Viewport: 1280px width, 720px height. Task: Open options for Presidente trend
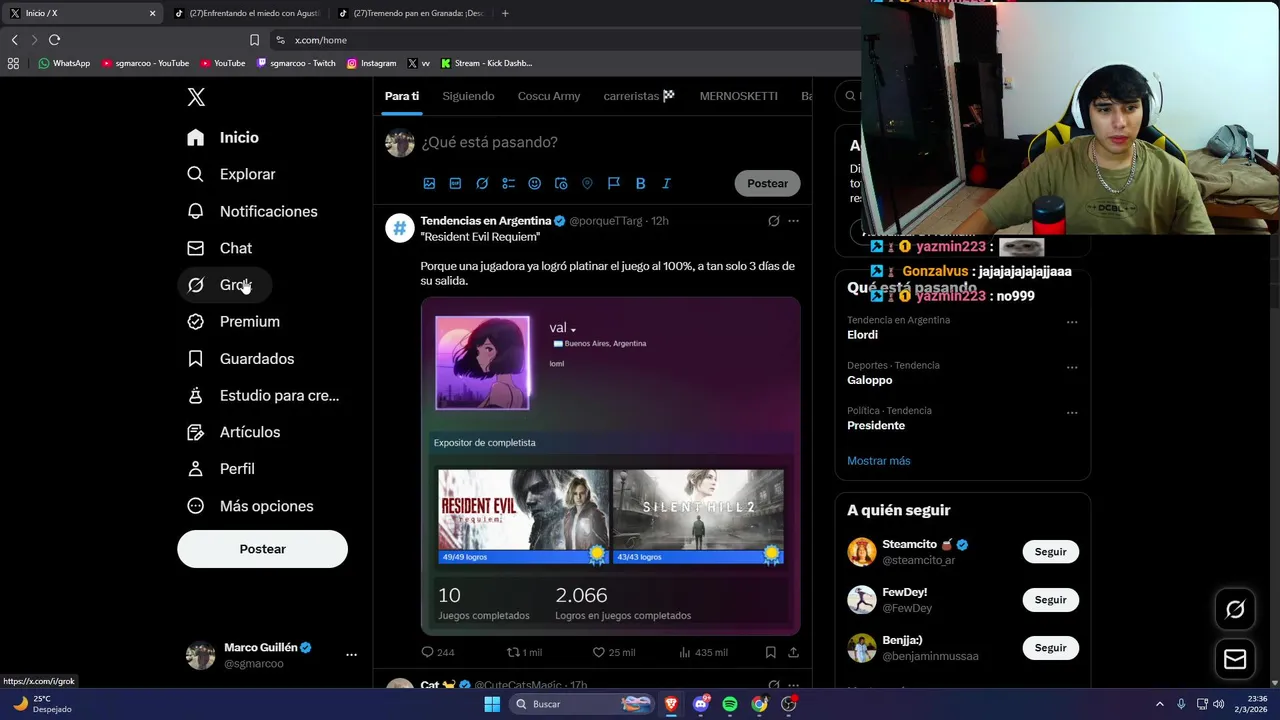[x=1072, y=412]
